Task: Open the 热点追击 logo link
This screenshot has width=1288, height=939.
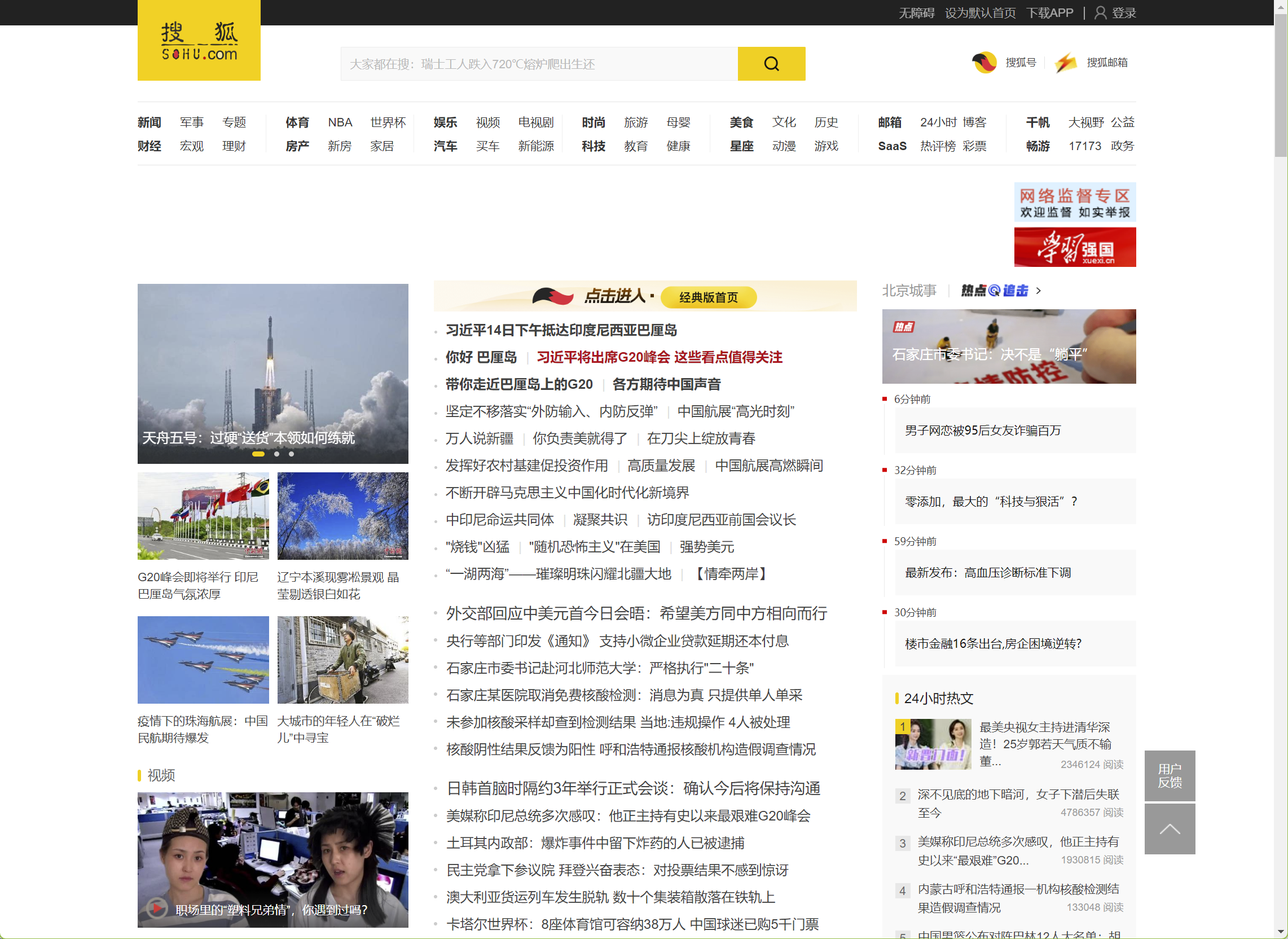Action: (994, 291)
